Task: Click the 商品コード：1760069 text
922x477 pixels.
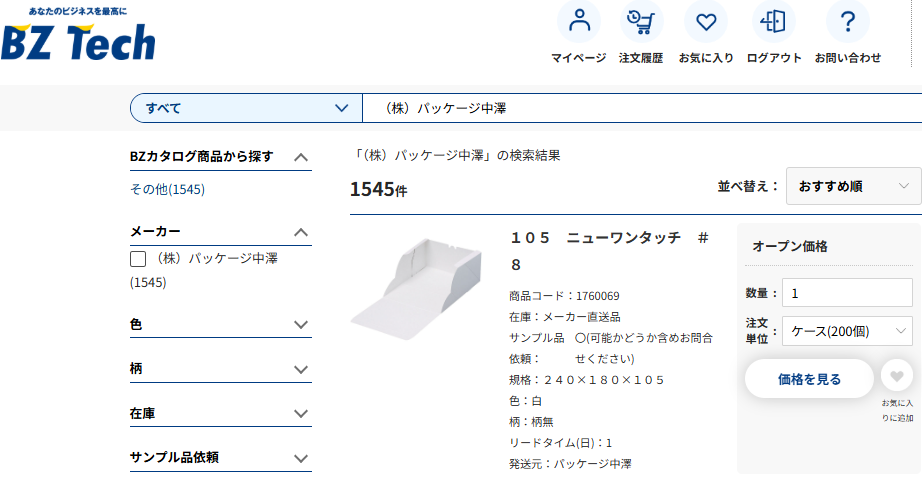Action: 564,296
